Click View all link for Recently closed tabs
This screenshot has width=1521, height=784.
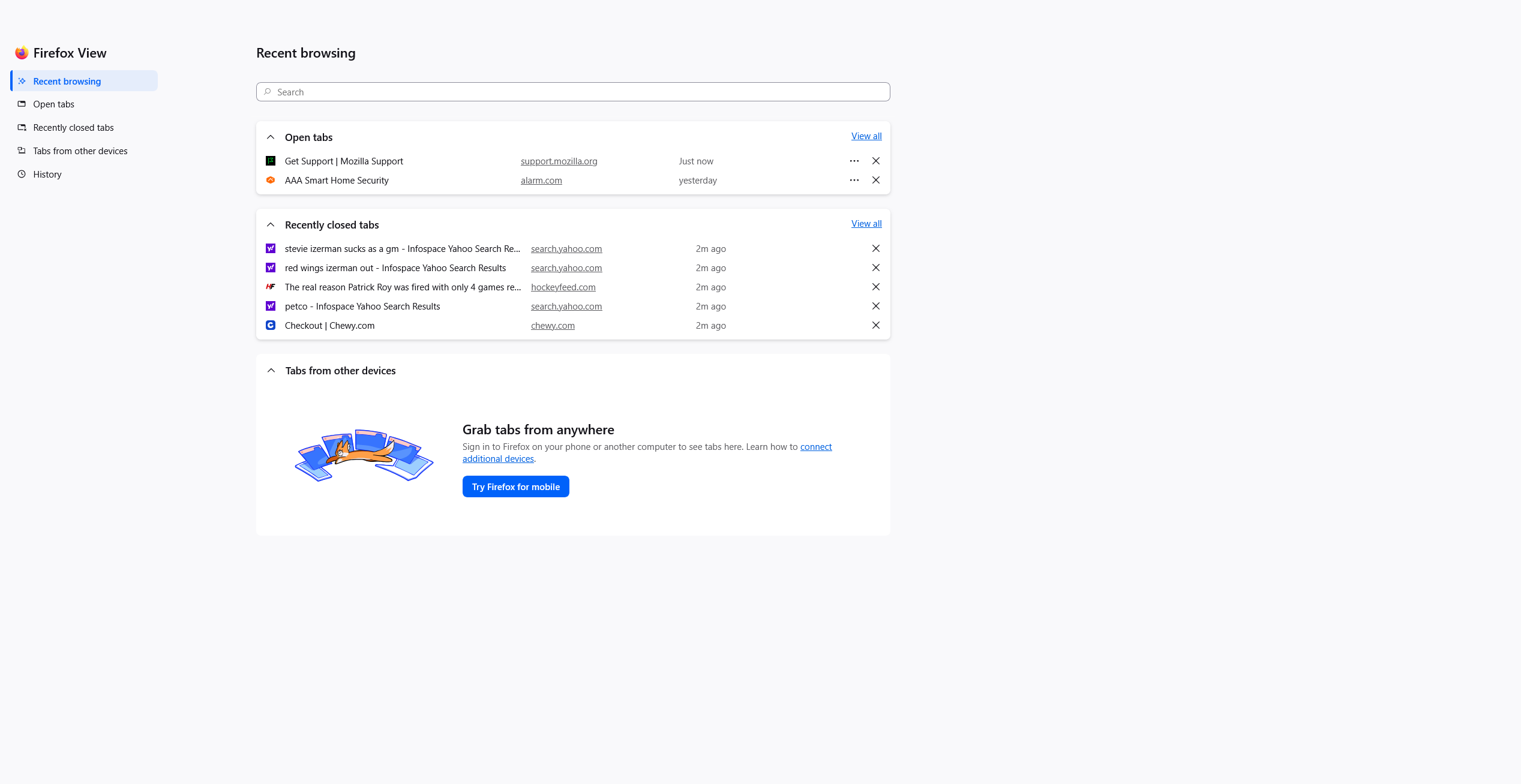coord(866,224)
